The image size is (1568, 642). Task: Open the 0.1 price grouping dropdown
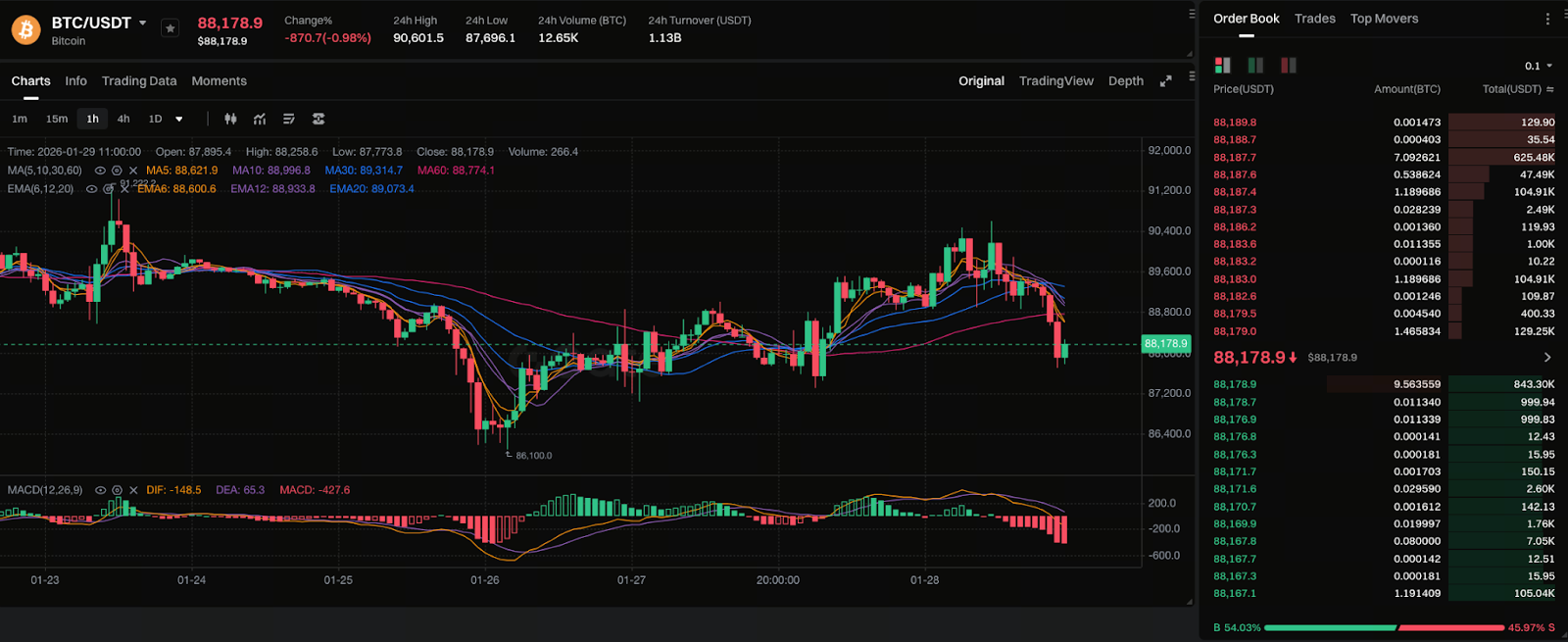pyautogui.click(x=1539, y=66)
